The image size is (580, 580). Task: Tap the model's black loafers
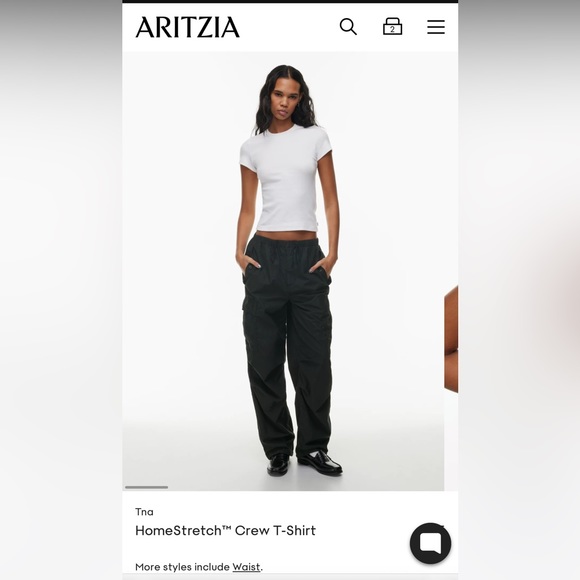(x=304, y=463)
